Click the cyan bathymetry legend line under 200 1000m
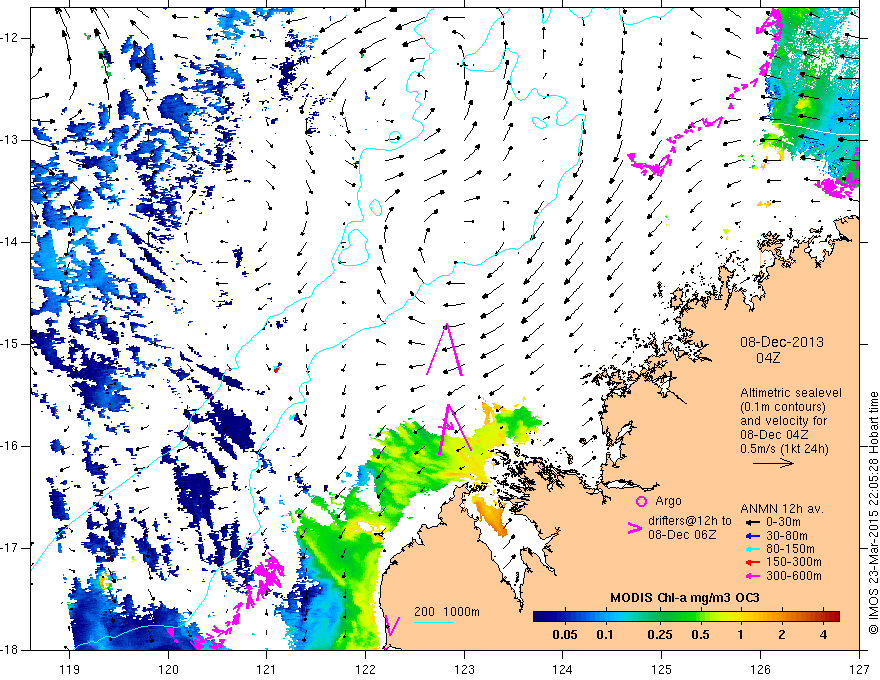The height and width of the screenshot is (680, 880). click(434, 622)
